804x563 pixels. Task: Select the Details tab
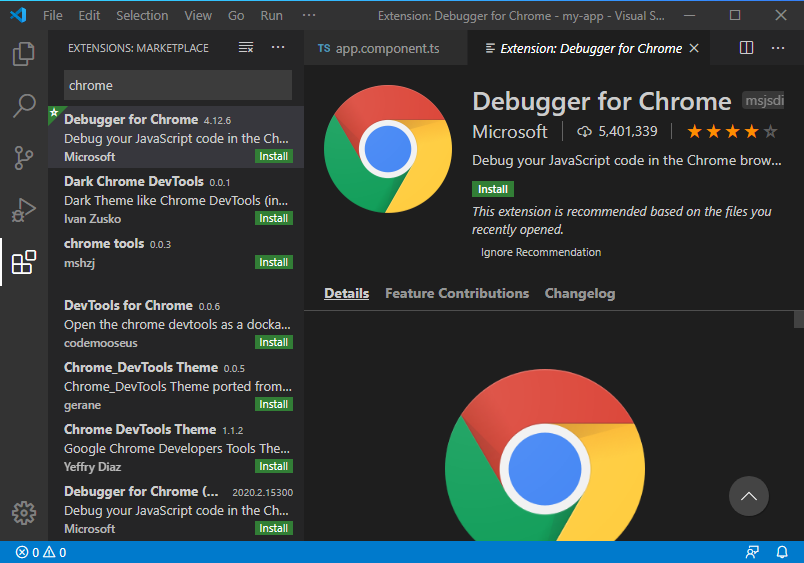347,293
